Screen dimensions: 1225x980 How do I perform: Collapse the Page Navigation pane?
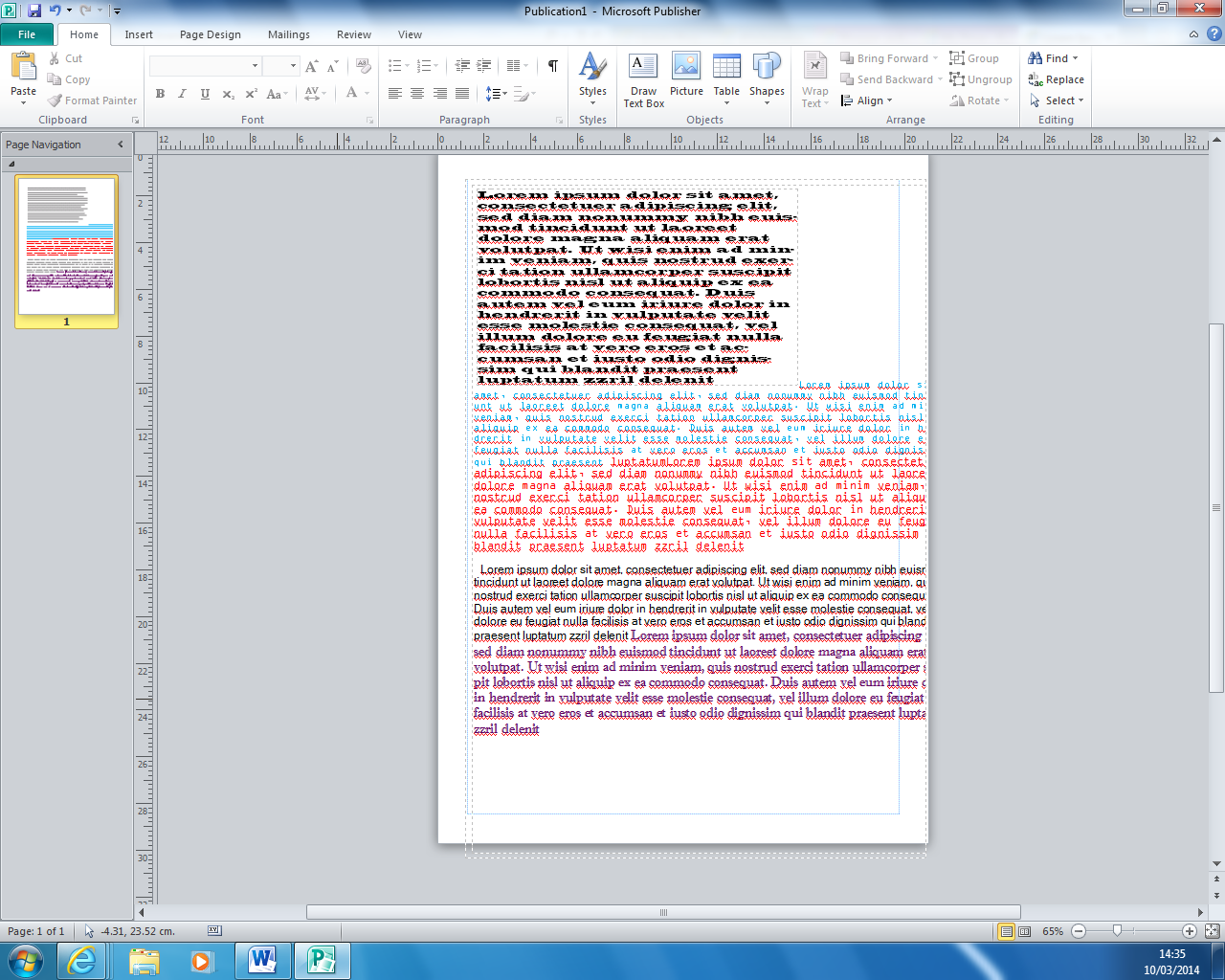[119, 145]
